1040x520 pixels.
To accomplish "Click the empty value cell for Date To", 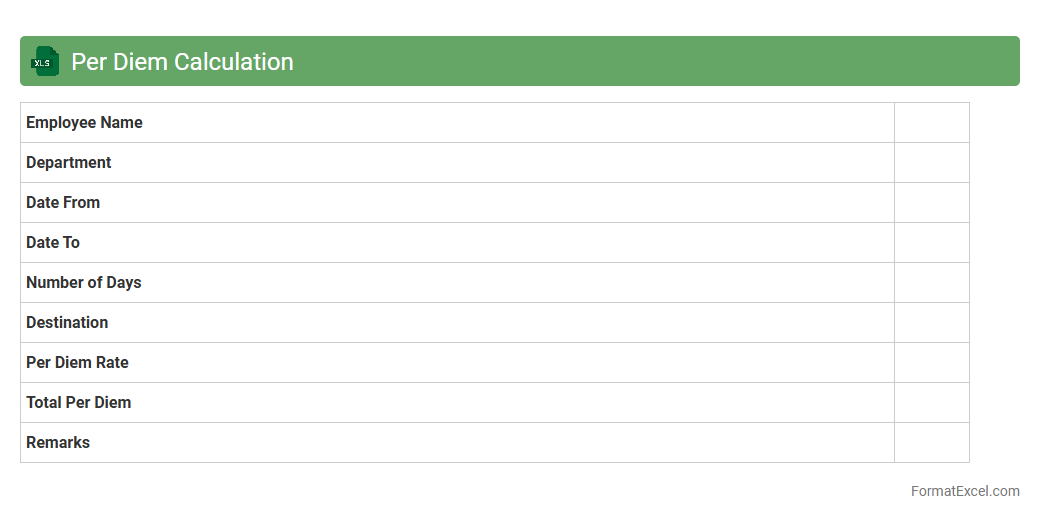I will pos(931,243).
